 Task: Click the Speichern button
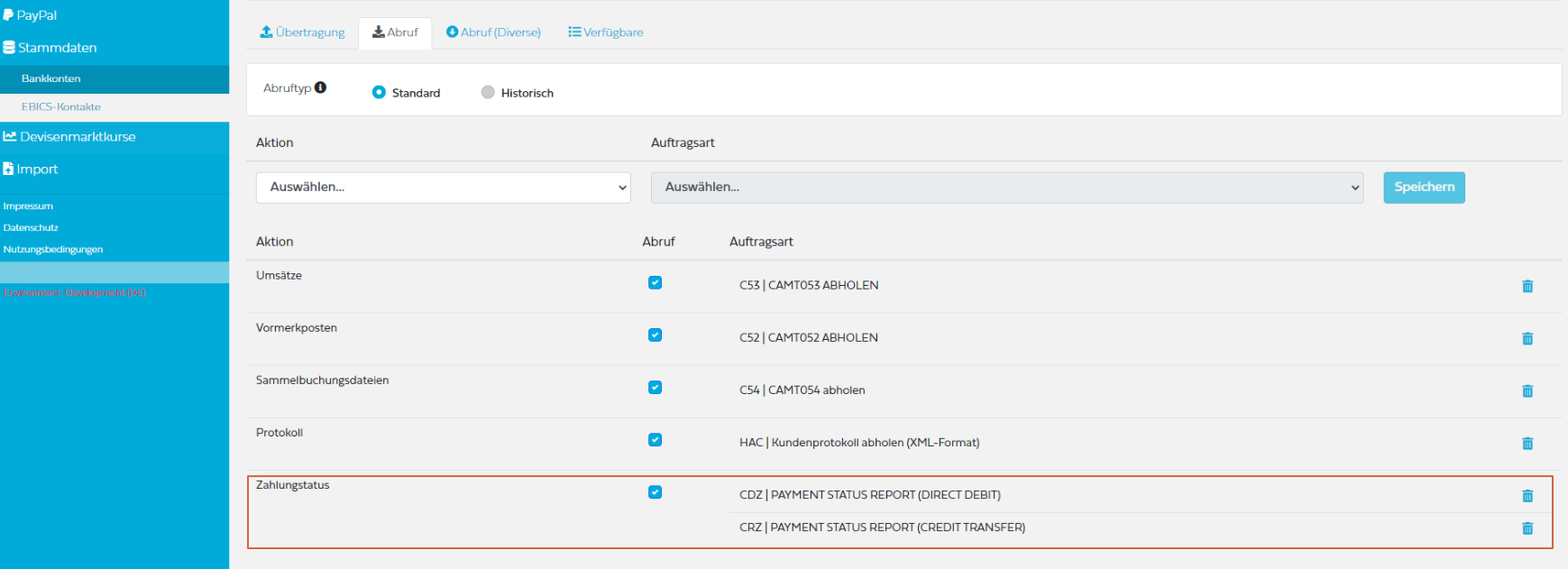[x=1423, y=188]
